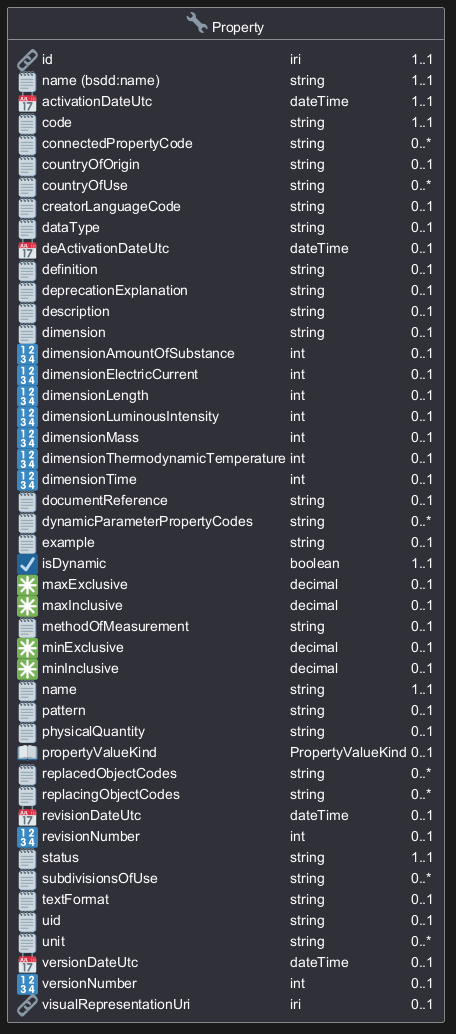The height and width of the screenshot is (1034, 456).
Task: Click the chain link icon next to id
Action: [x=27, y=60]
